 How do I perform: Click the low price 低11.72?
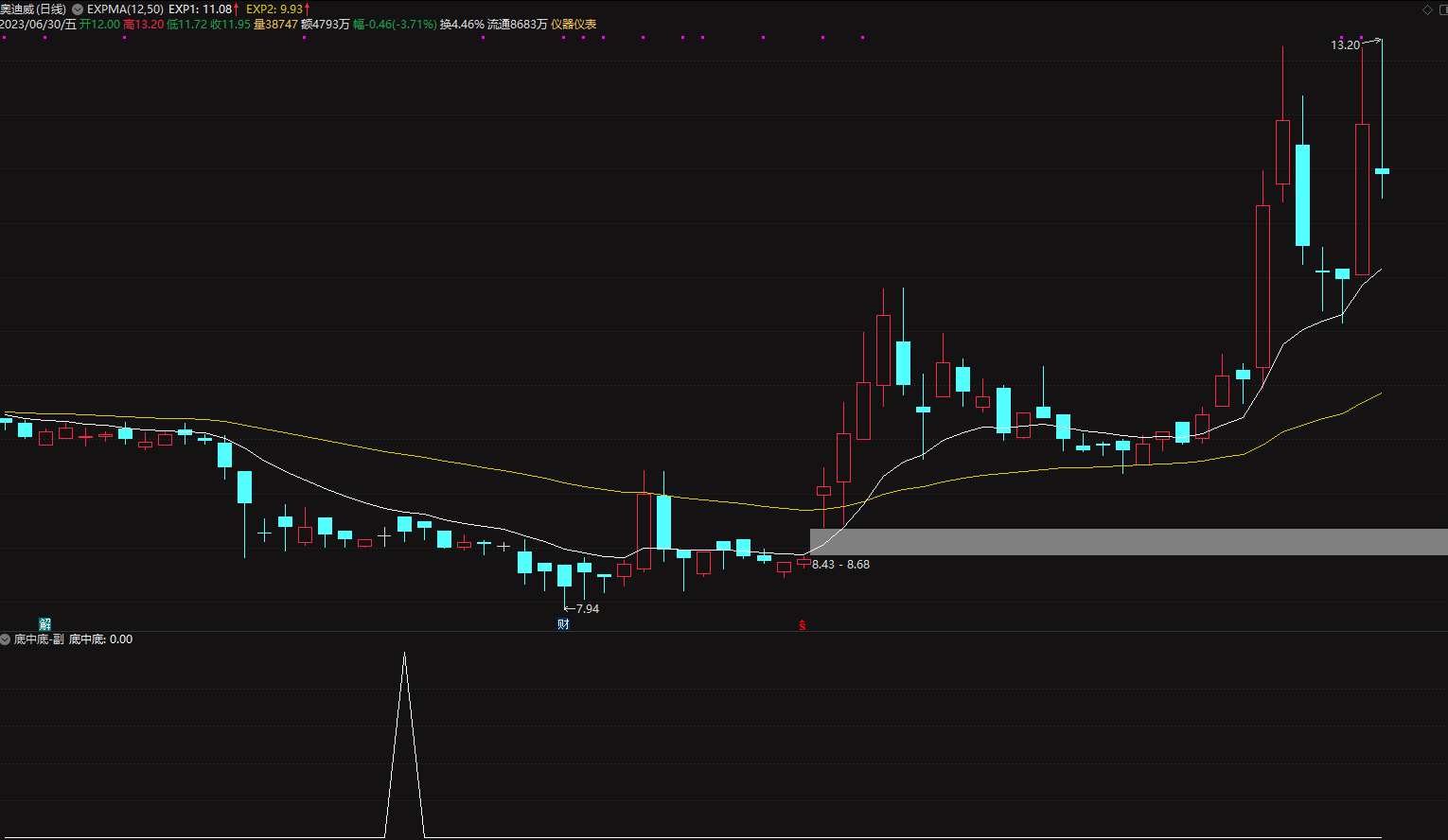[186, 25]
